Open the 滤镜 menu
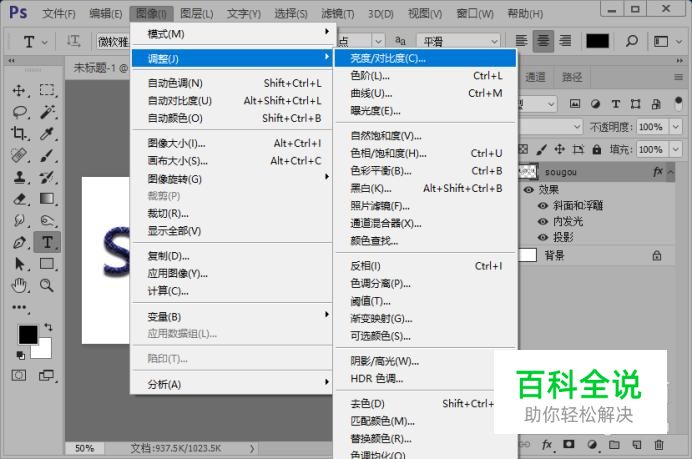The image size is (692, 459). (338, 14)
